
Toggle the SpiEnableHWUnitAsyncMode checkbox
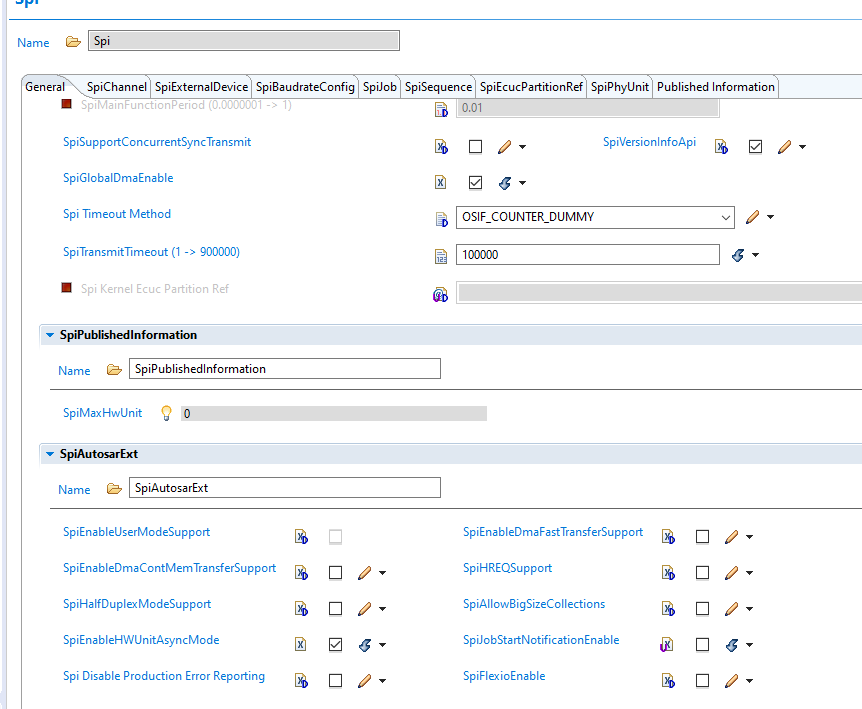click(x=335, y=645)
